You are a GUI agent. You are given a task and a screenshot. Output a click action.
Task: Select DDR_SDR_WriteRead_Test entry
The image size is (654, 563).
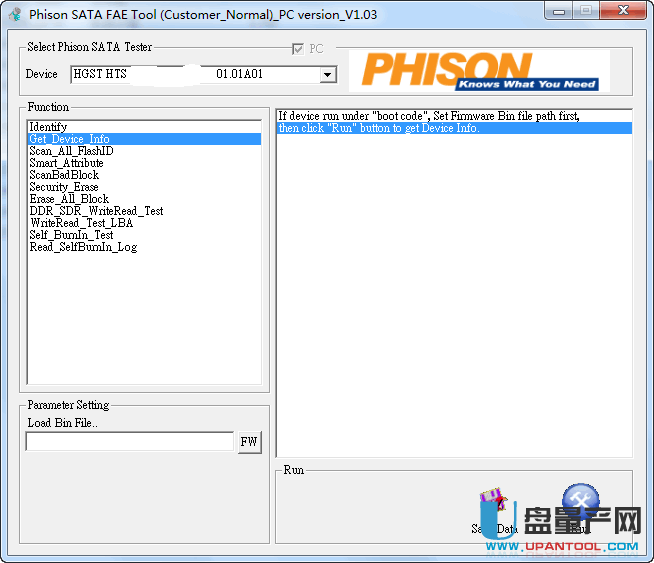point(96,211)
